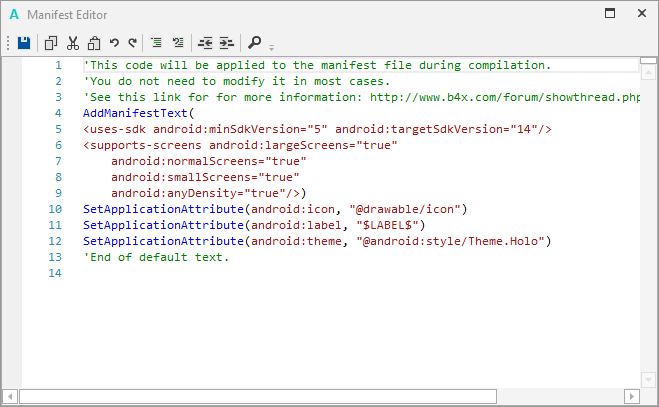This screenshot has height=407, width=659.
Task: Redo the last undone edit
Action: [132, 43]
